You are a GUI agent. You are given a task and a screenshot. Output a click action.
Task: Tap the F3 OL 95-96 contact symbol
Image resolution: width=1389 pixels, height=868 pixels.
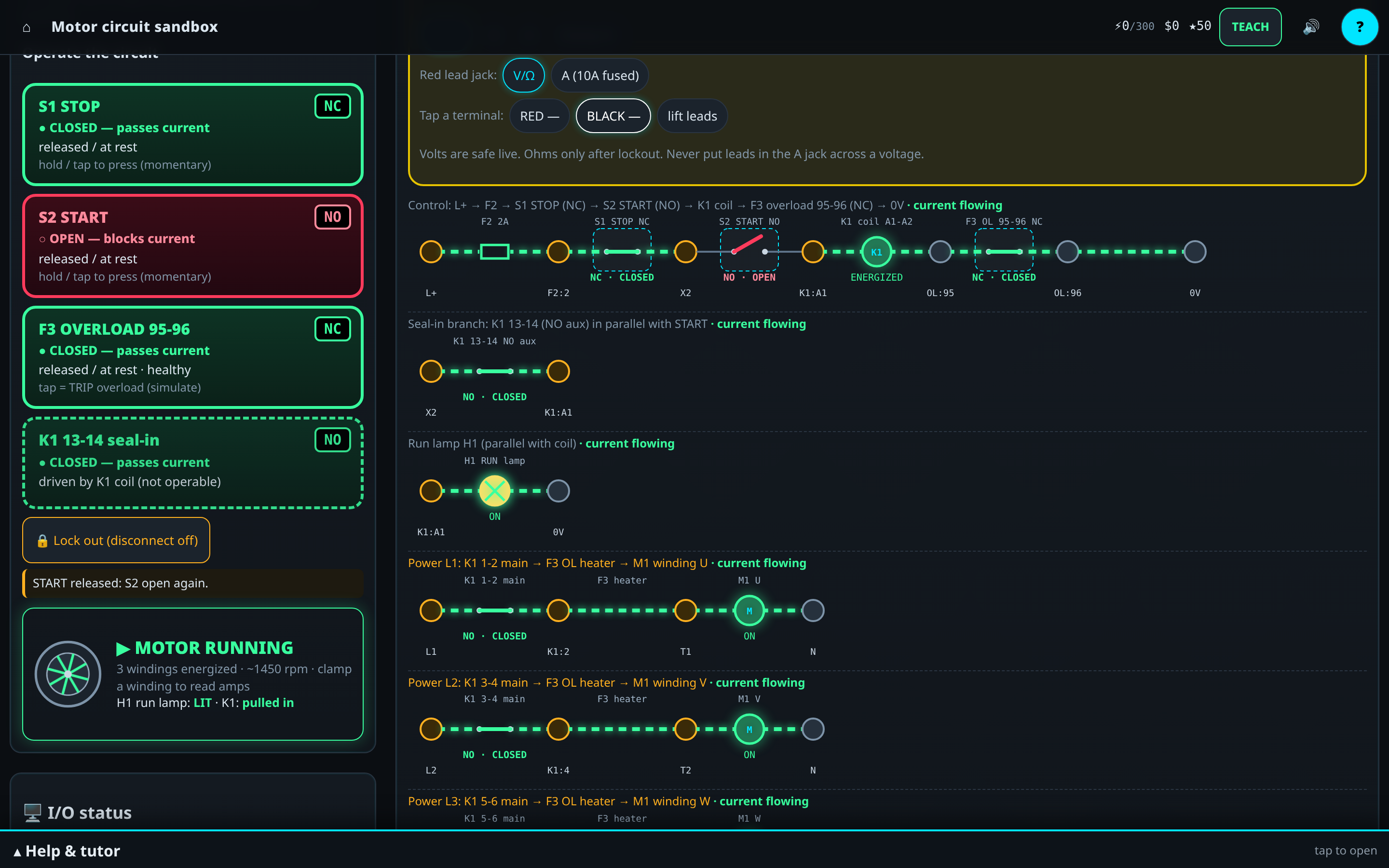[1004, 250]
